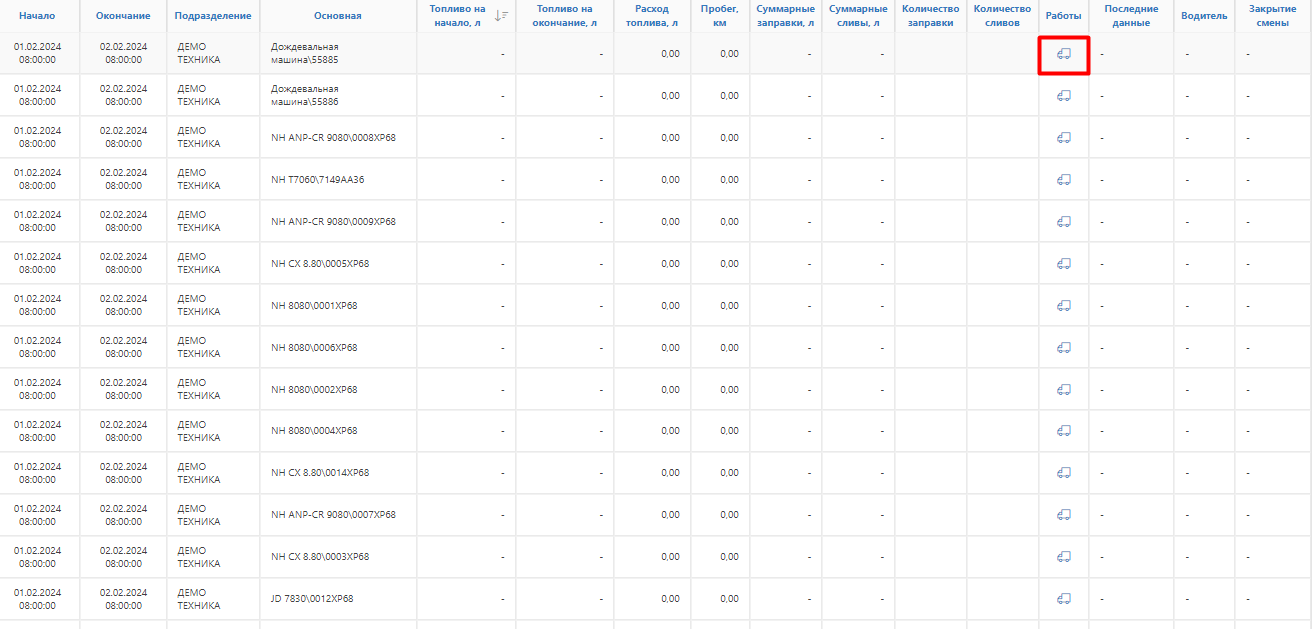Open works icon for NH 8080\0004XP68

click(x=1064, y=431)
